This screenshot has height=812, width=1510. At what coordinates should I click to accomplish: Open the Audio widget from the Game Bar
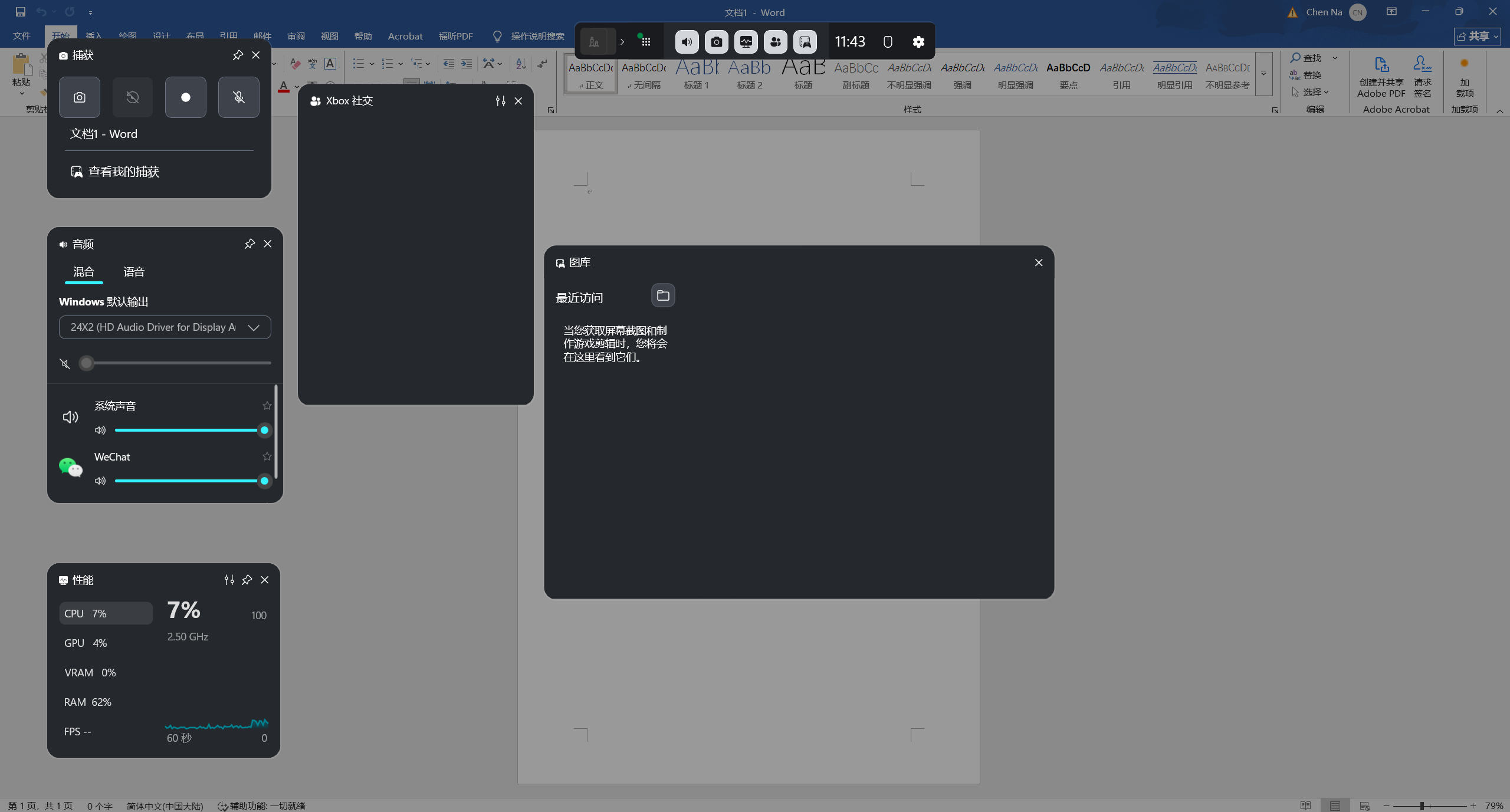(687, 42)
